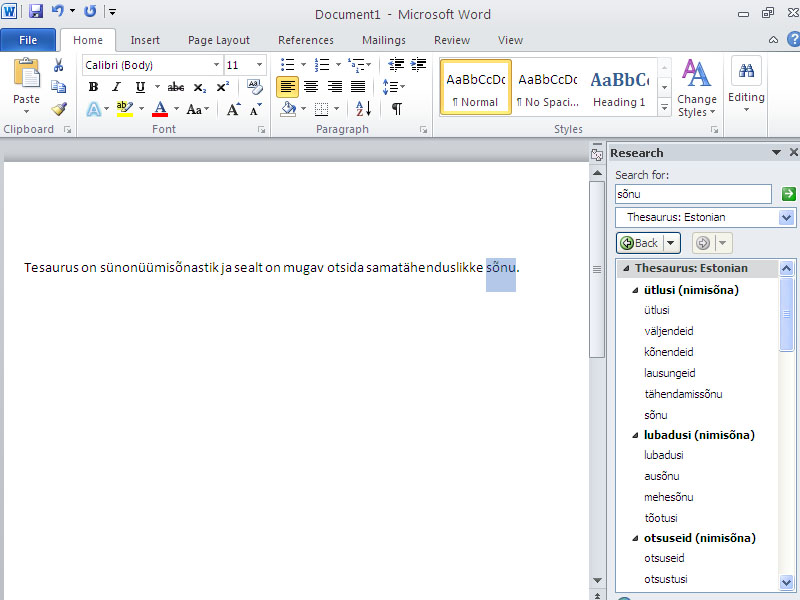
Task: Click the Redo icon in quick access toolbar
Action: click(x=90, y=11)
